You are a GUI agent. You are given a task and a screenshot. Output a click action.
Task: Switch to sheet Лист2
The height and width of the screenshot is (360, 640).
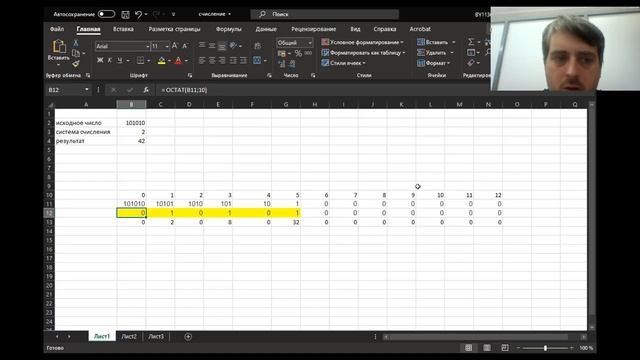[x=129, y=336]
